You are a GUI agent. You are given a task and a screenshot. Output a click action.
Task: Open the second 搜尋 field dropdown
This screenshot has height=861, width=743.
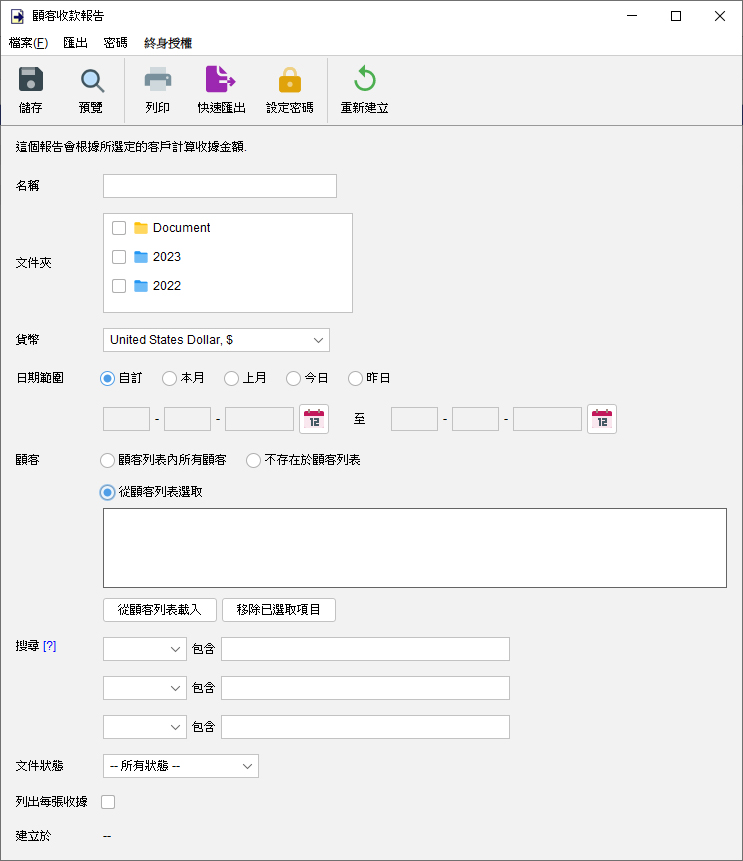click(x=145, y=688)
